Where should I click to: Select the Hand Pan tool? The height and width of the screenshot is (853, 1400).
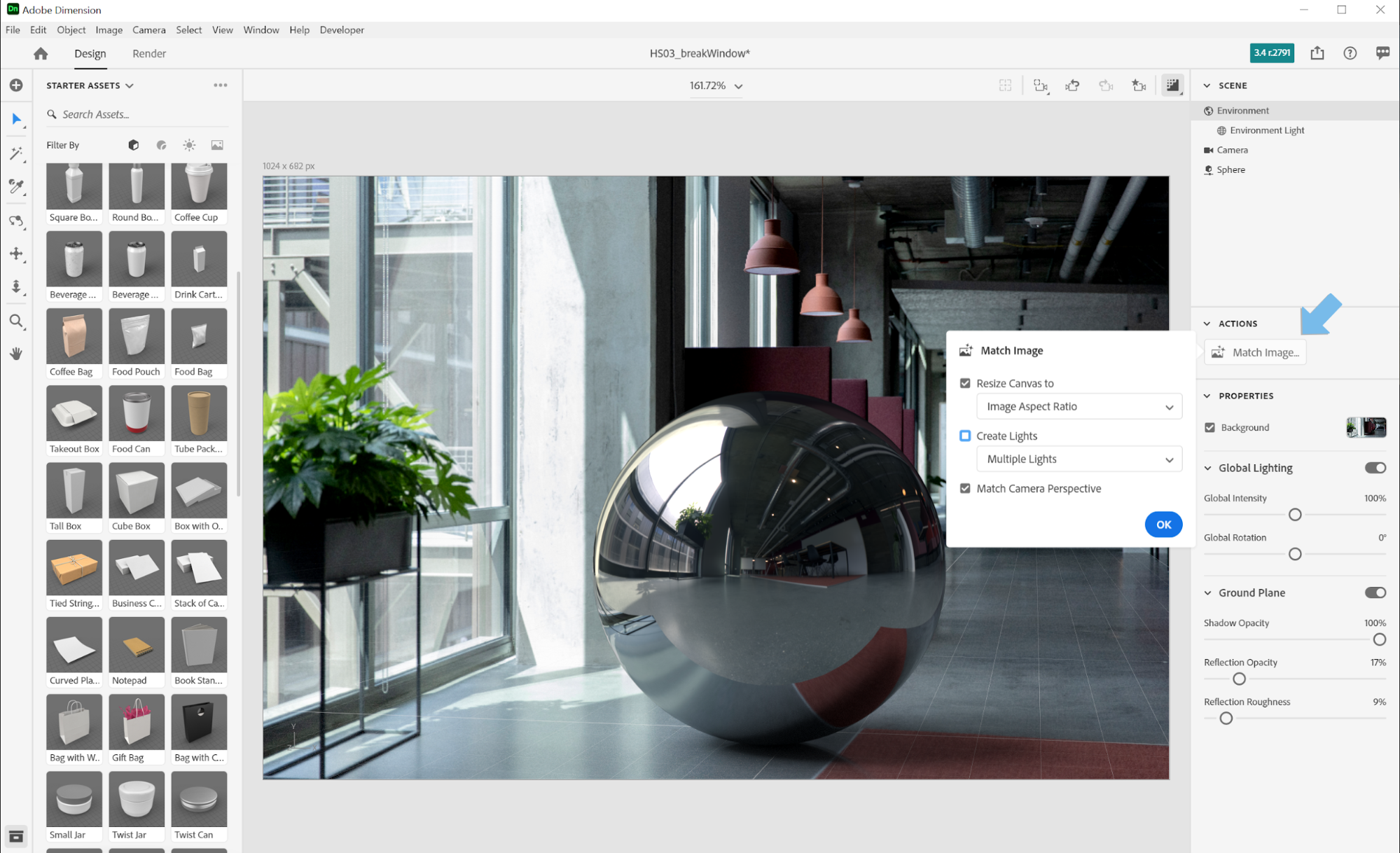(15, 352)
